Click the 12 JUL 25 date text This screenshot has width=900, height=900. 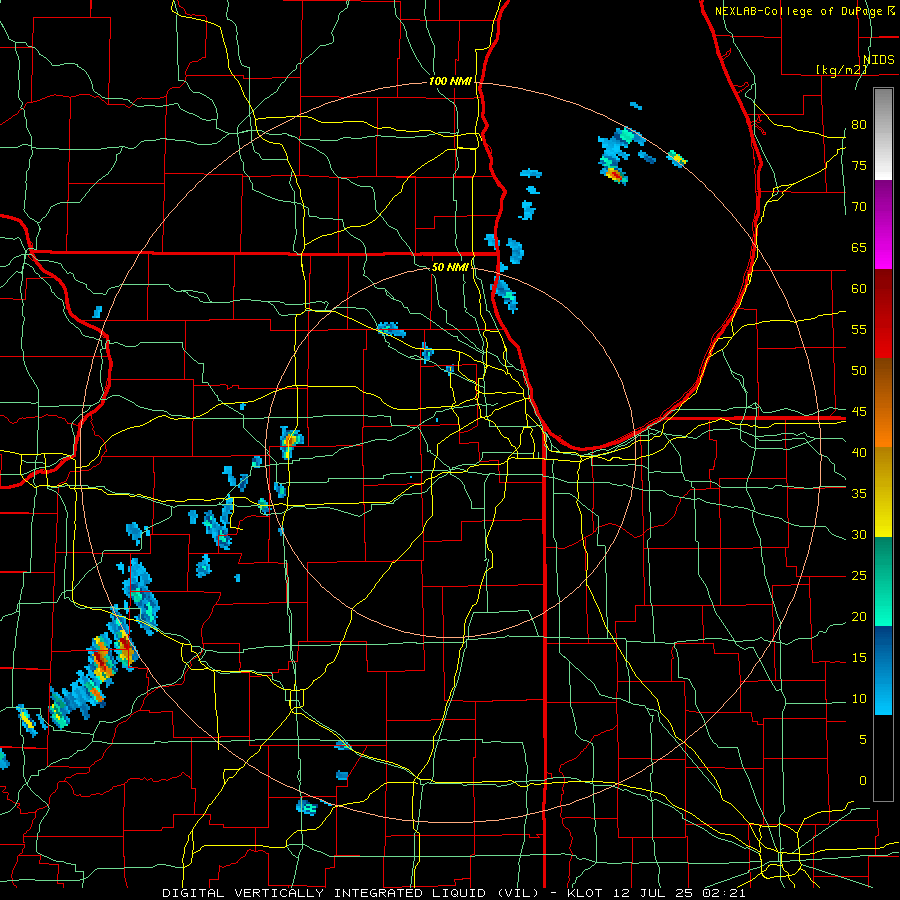click(652, 893)
